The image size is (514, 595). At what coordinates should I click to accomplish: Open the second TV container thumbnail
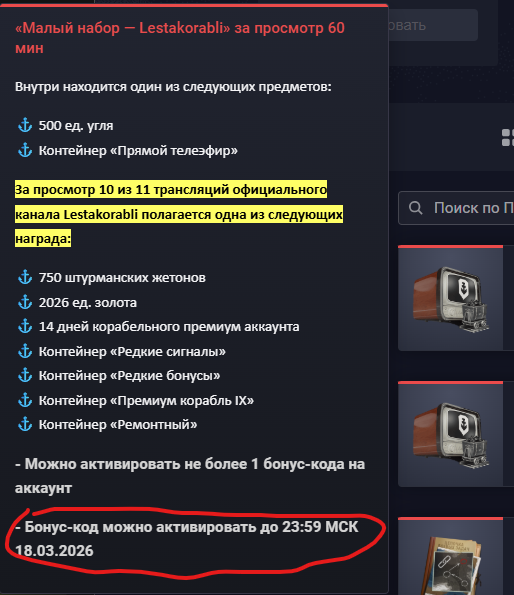pyautogui.click(x=450, y=434)
